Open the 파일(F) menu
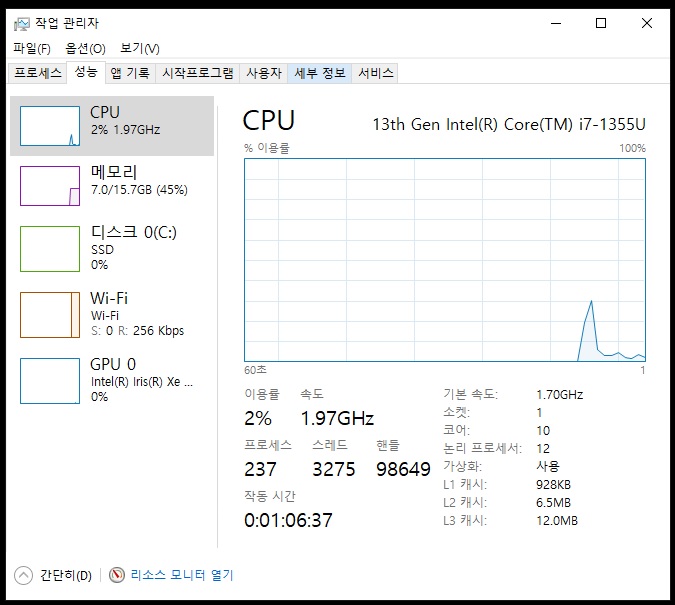Screen dimensions: 675x605 32,48
